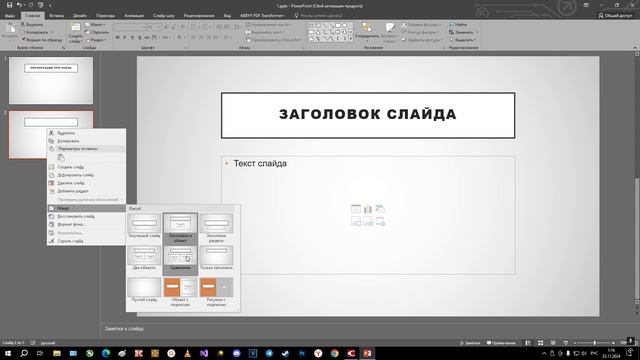Choose Reset Slide in the context menu
Viewport: 640px width, 360px height.
click(87, 216)
